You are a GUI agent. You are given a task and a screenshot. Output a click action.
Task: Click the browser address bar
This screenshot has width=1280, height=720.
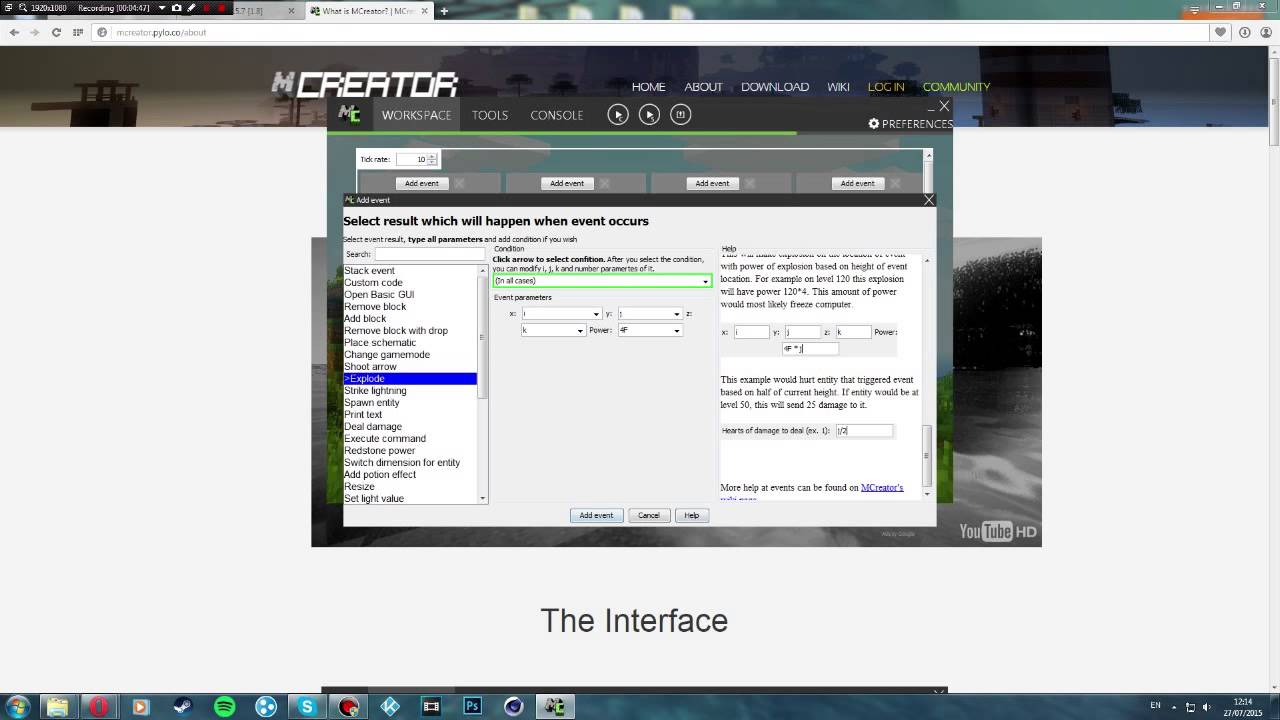tap(650, 32)
